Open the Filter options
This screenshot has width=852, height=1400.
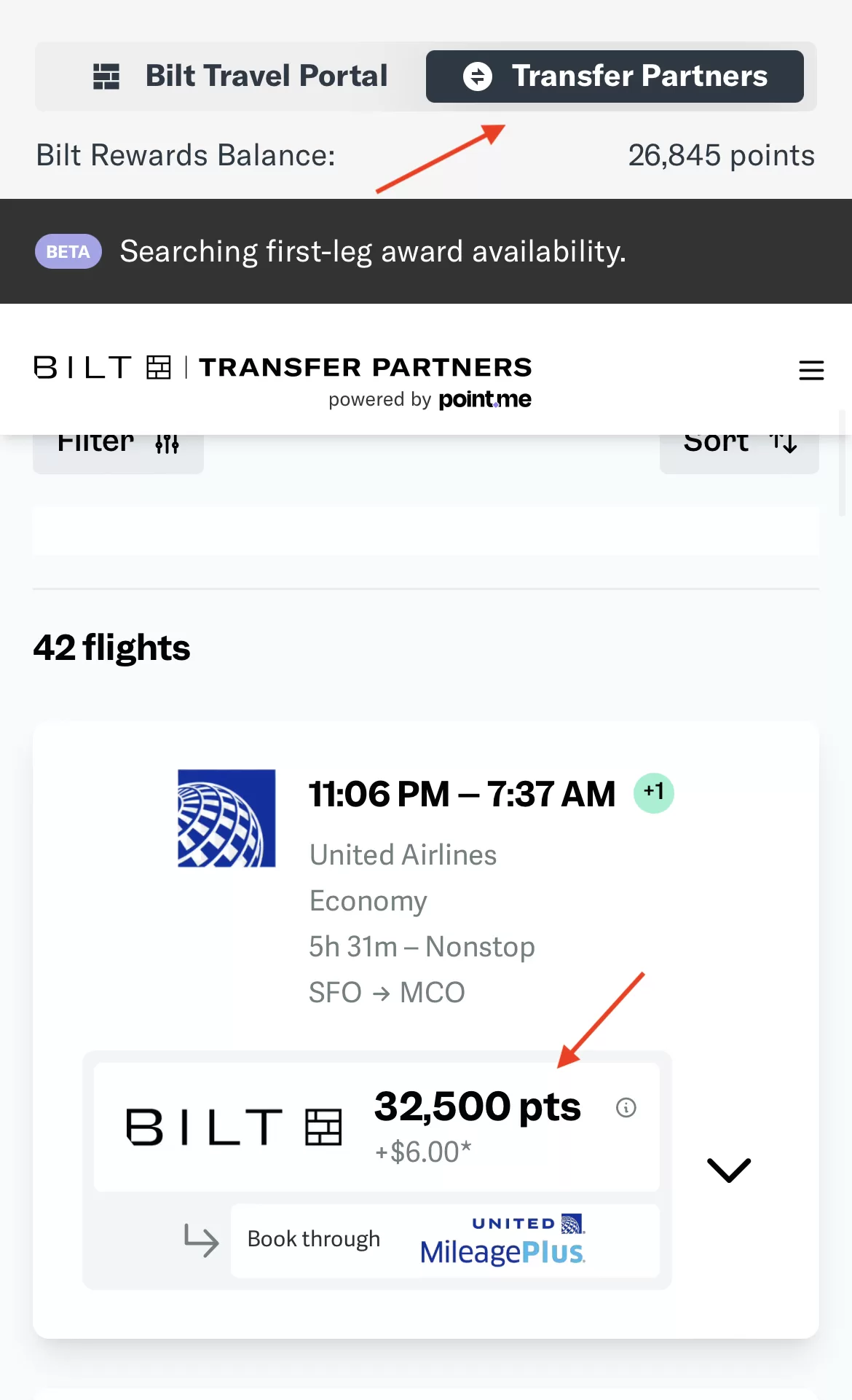coord(118,446)
